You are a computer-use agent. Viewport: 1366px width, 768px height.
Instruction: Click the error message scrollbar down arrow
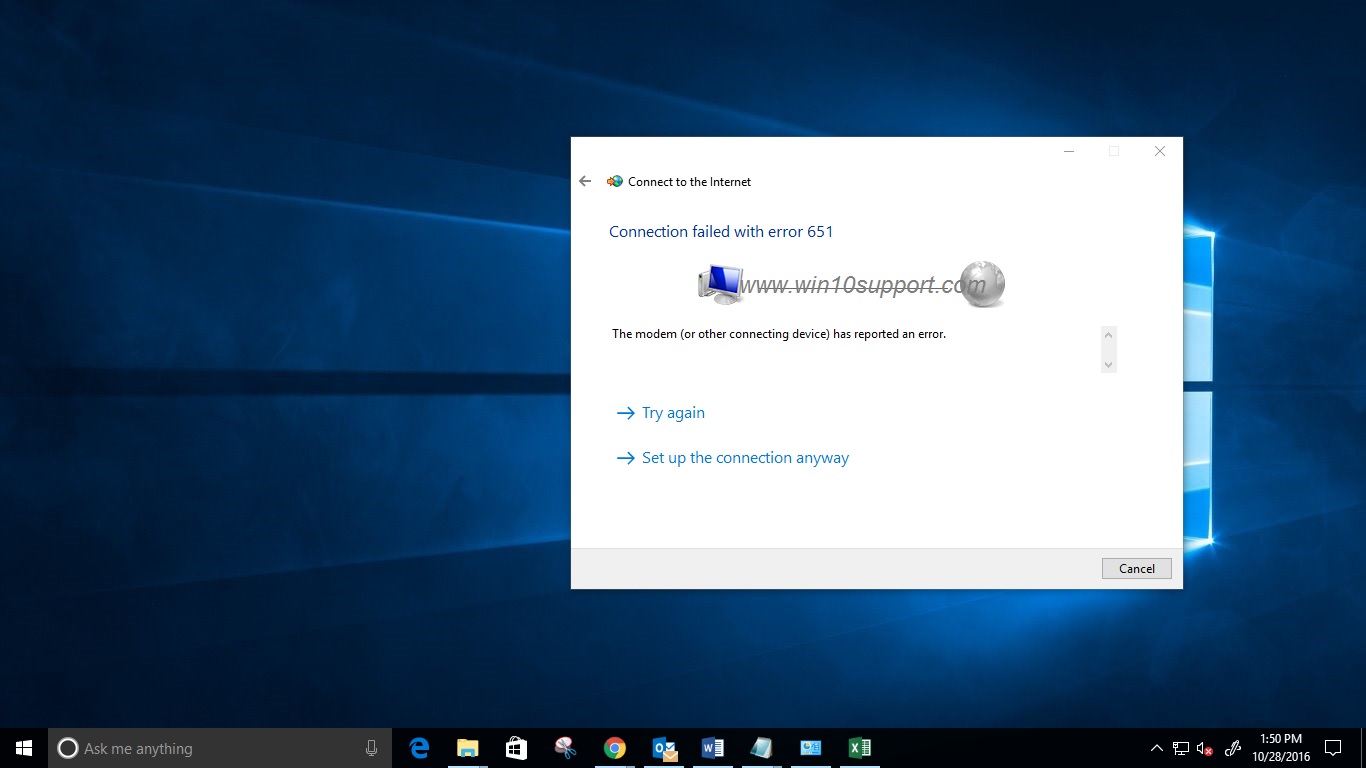[1108, 365]
